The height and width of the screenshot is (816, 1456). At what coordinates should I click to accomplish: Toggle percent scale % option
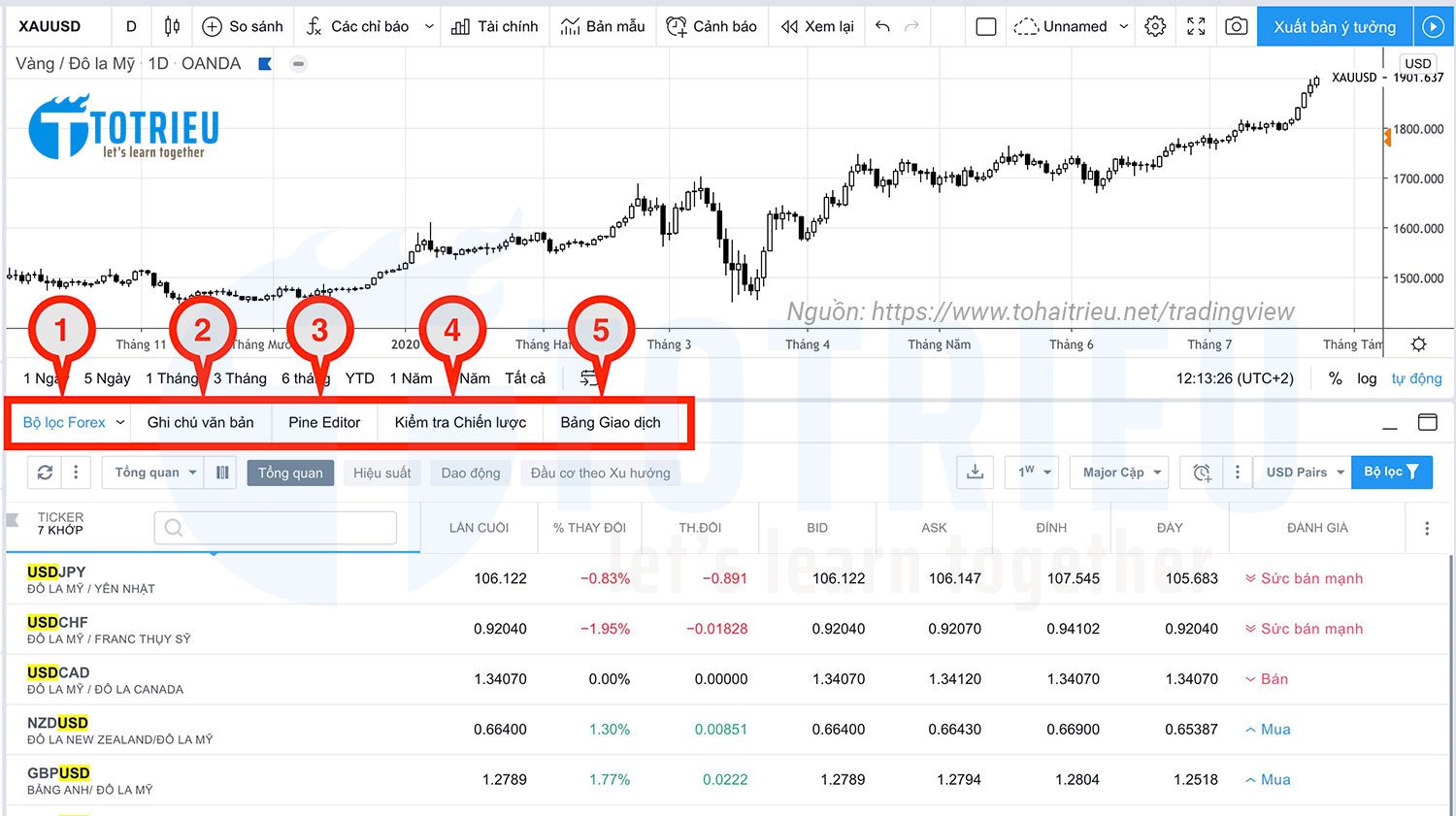click(1336, 378)
